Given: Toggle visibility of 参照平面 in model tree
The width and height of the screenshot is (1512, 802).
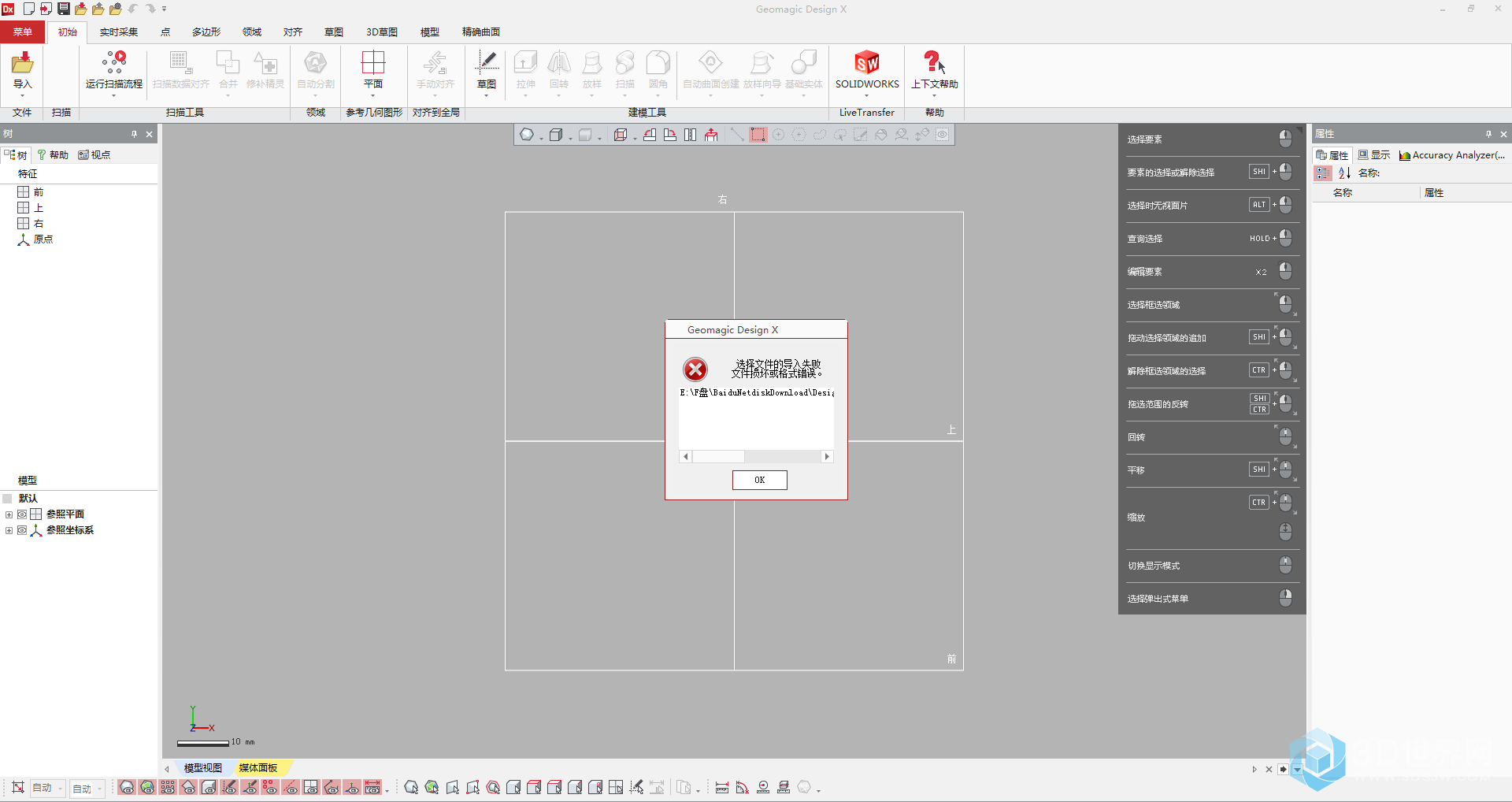Looking at the screenshot, I should 22,514.
